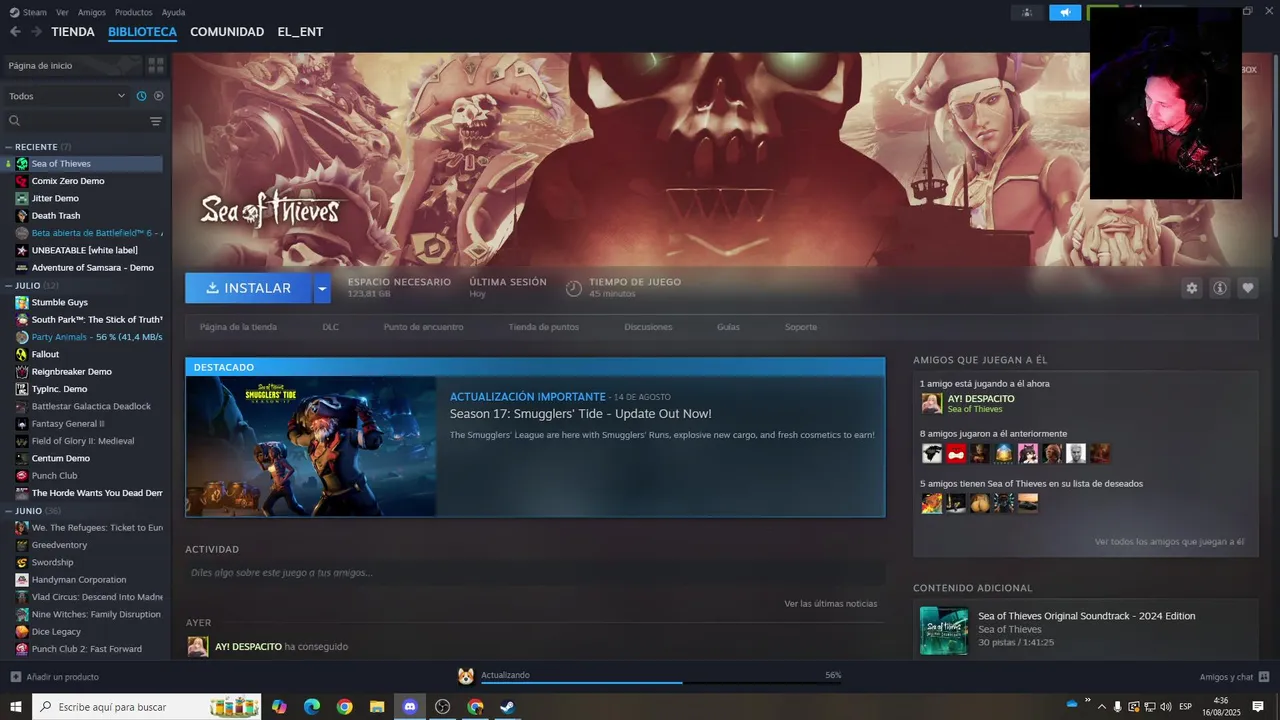1280x720 pixels.
Task: Open the Windows notification center icon
Action: tap(1258, 707)
